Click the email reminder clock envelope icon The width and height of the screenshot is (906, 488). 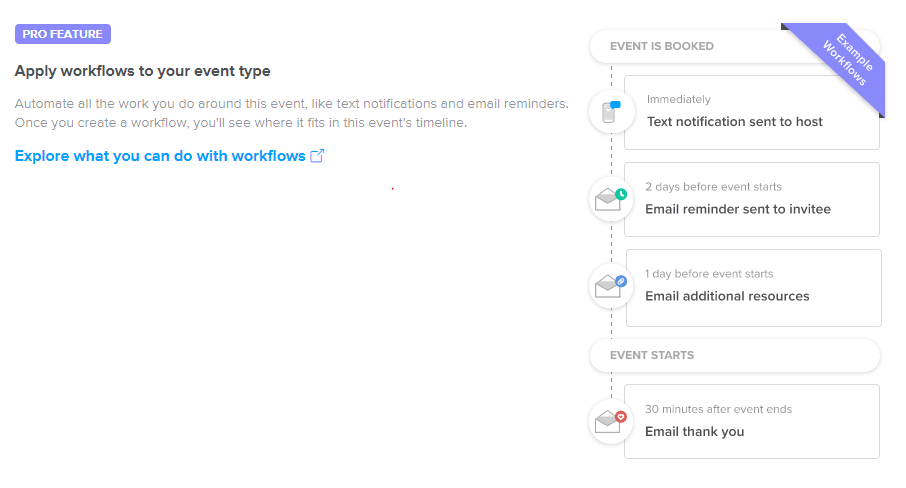(611, 199)
